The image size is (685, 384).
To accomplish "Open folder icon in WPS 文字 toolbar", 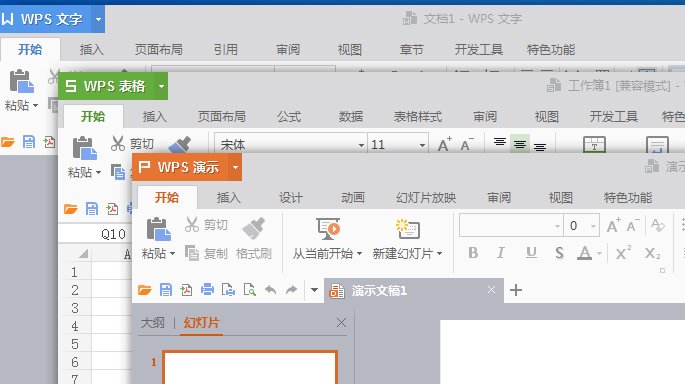I will tap(7, 142).
